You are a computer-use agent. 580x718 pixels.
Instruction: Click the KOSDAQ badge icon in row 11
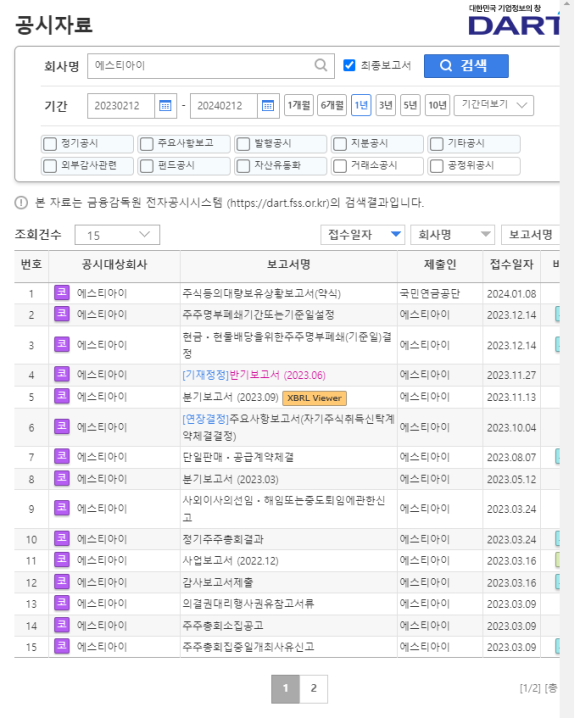pos(62,560)
